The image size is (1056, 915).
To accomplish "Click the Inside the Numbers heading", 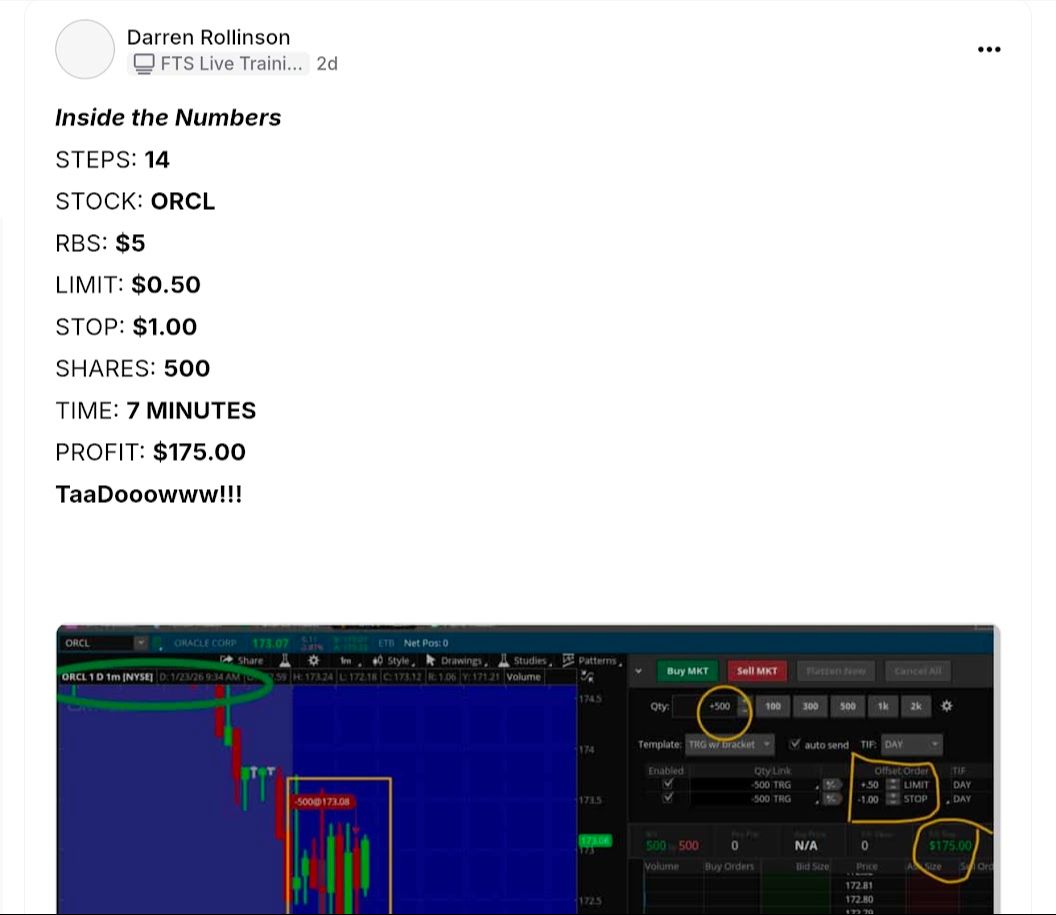I will (168, 117).
